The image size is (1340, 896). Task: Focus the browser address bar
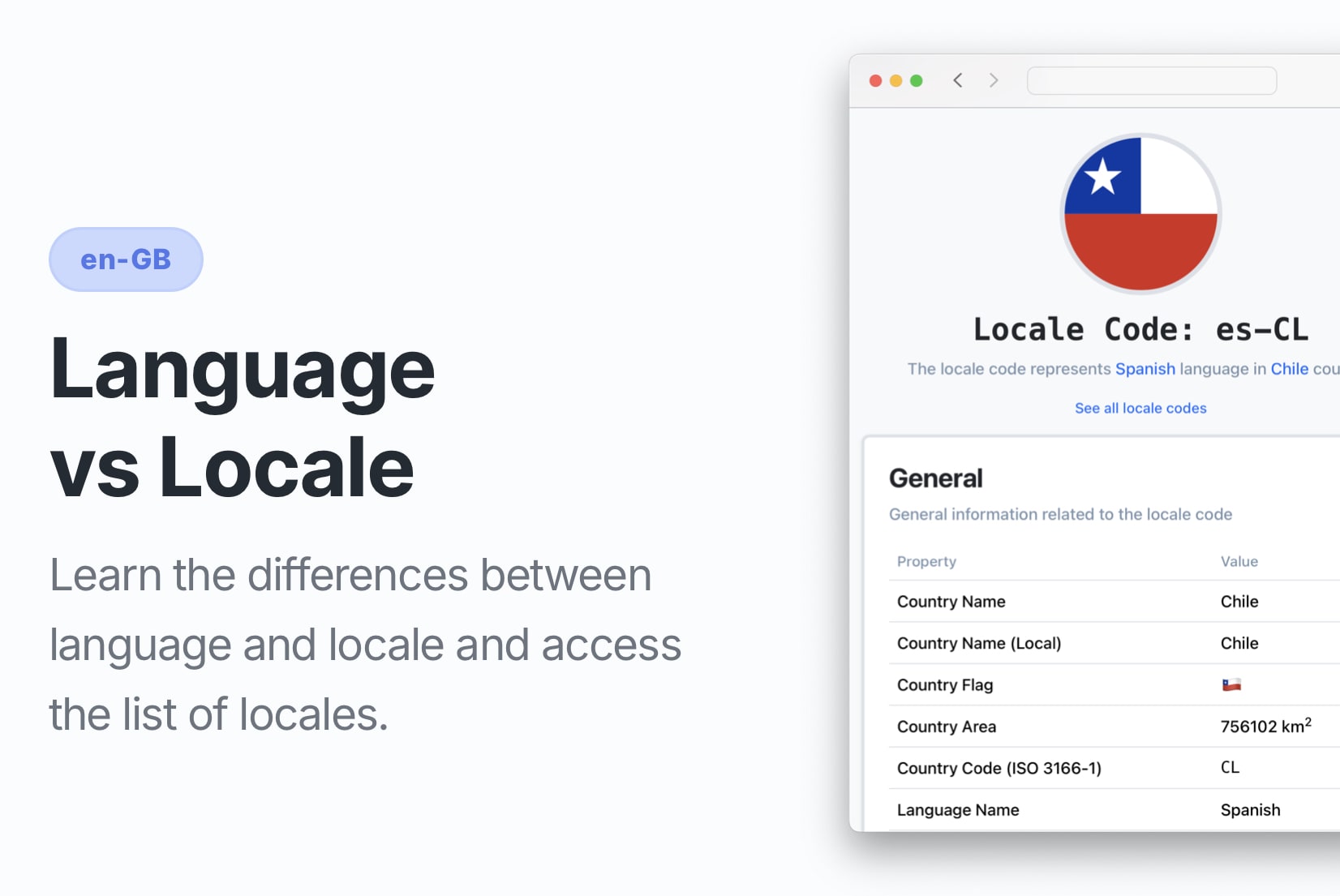coord(1152,80)
